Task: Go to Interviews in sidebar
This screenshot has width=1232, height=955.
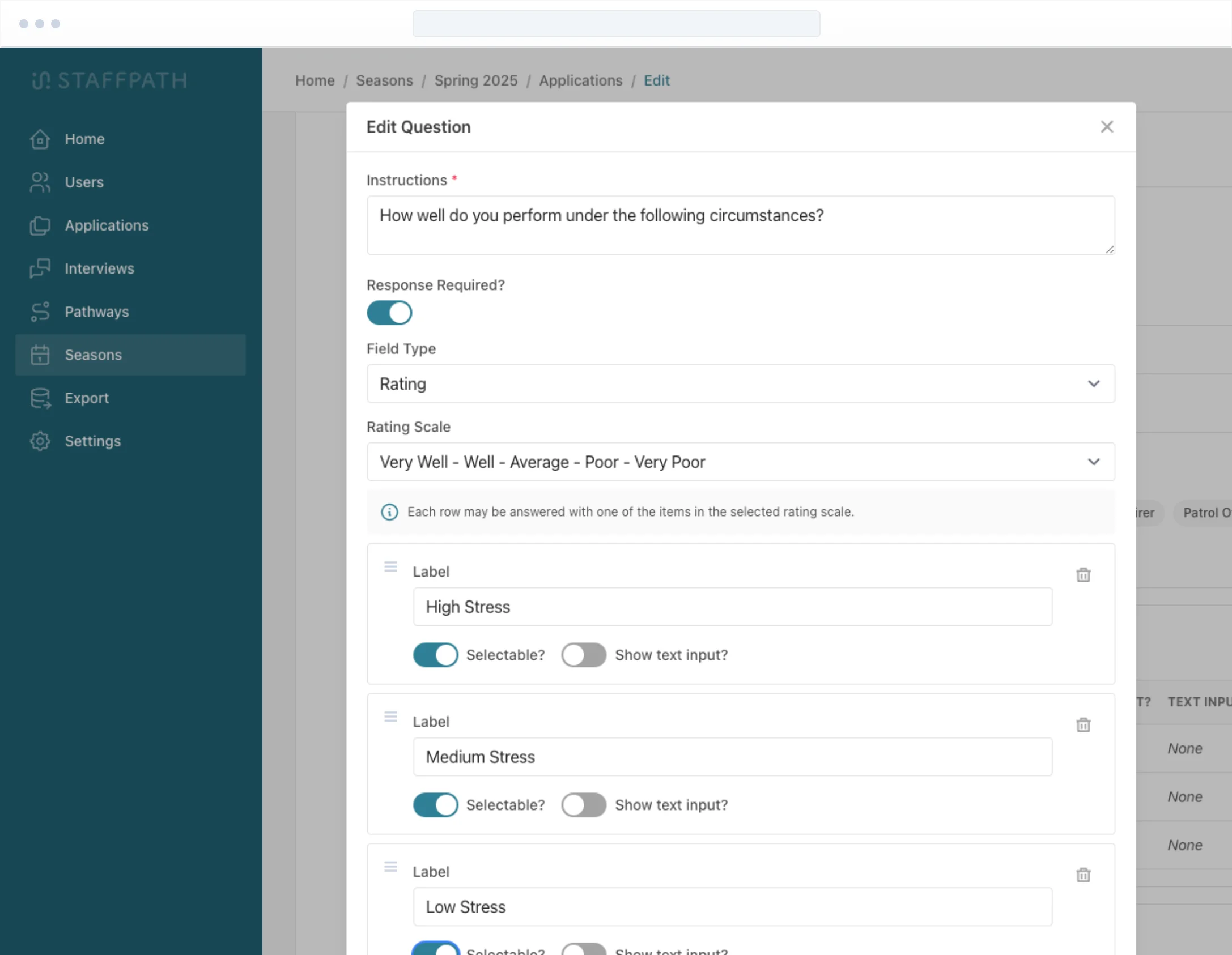Action: point(99,268)
